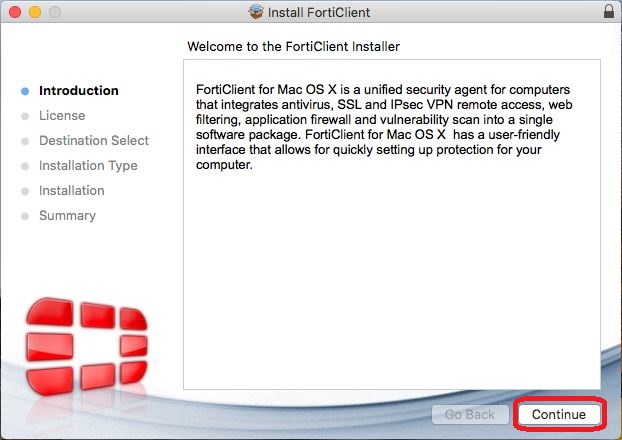The image size is (622, 440).
Task: Go to the Installation Type step
Action: point(88,166)
